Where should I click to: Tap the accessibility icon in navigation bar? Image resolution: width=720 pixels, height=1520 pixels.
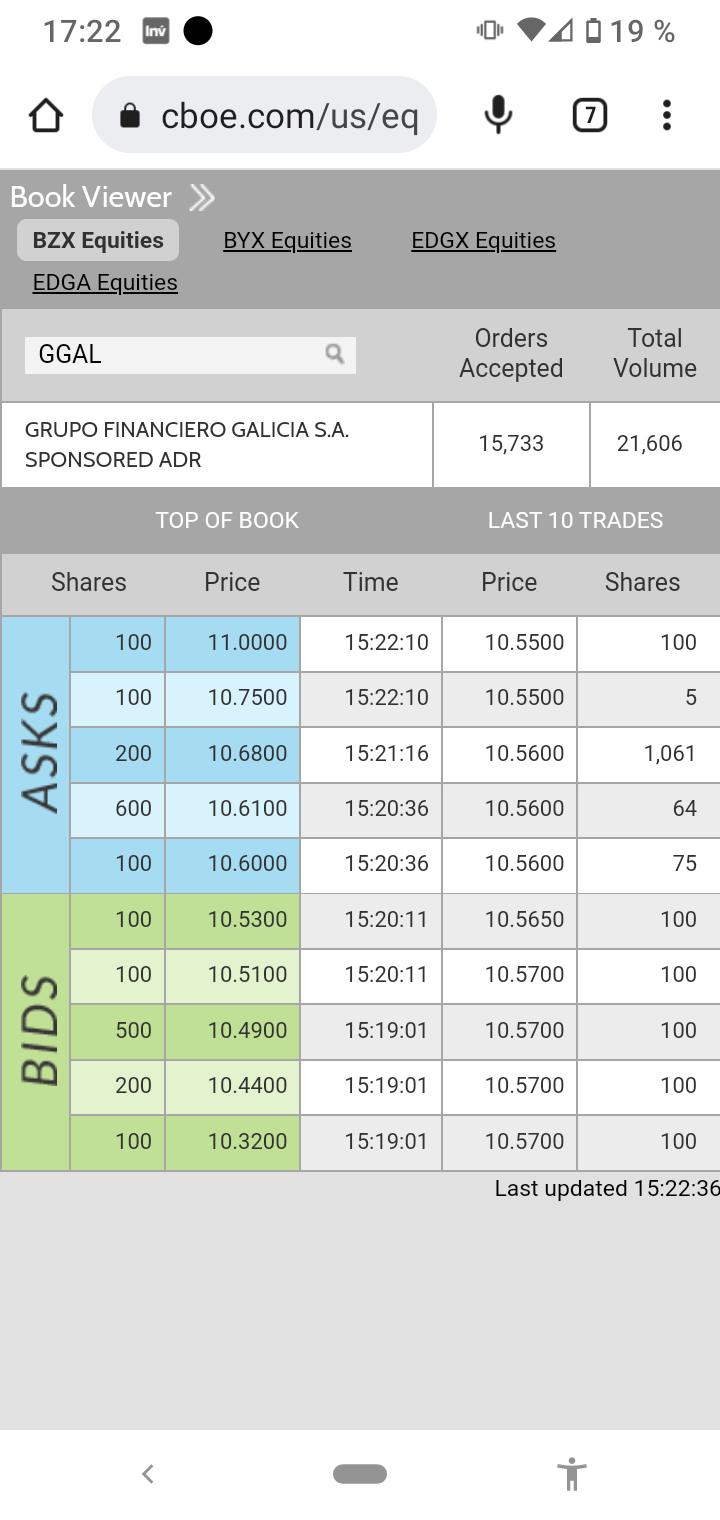[x=572, y=1474]
